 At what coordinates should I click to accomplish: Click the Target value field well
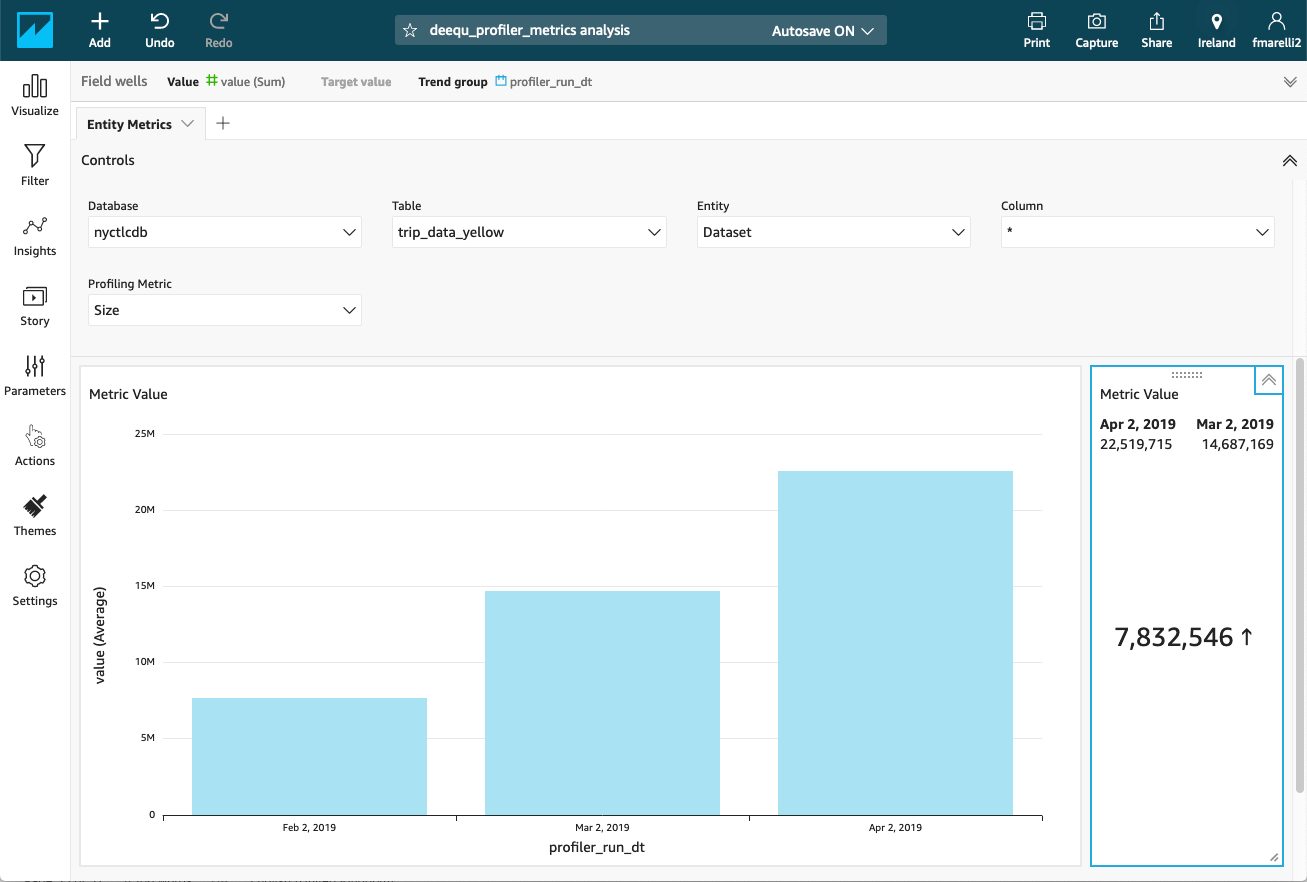[x=356, y=82]
